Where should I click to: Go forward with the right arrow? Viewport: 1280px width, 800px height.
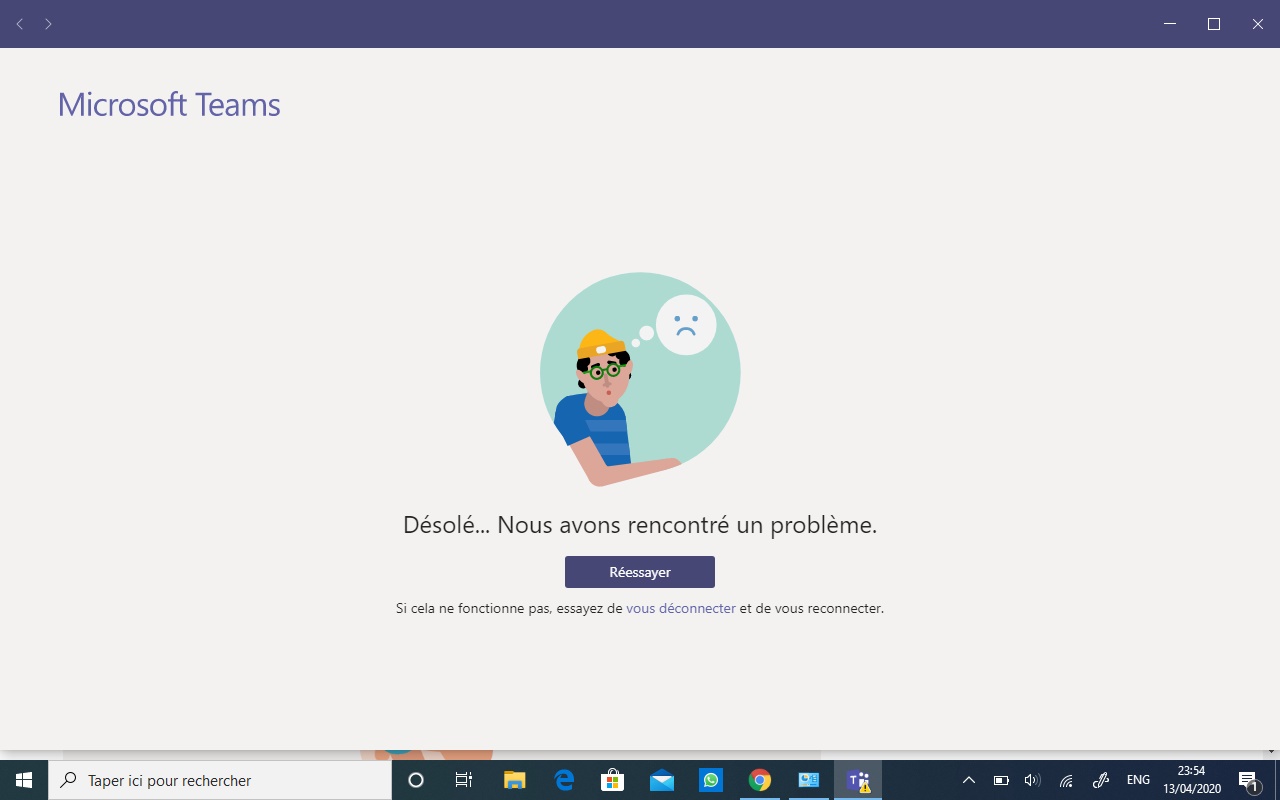tap(48, 24)
